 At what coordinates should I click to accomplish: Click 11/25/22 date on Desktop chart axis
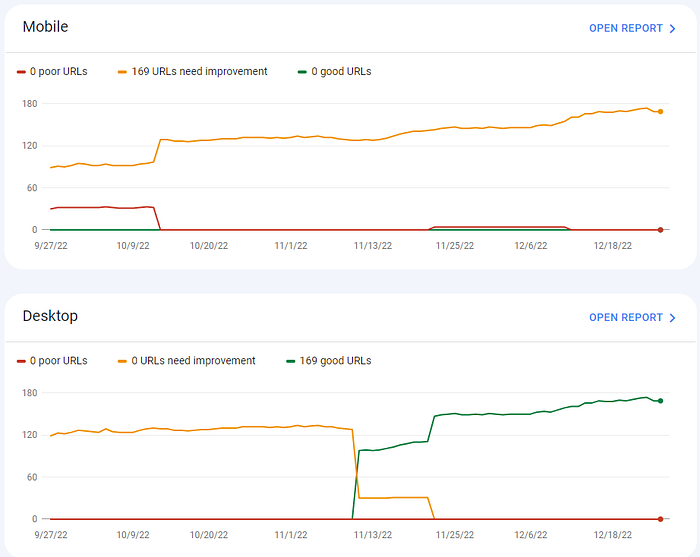point(454,535)
